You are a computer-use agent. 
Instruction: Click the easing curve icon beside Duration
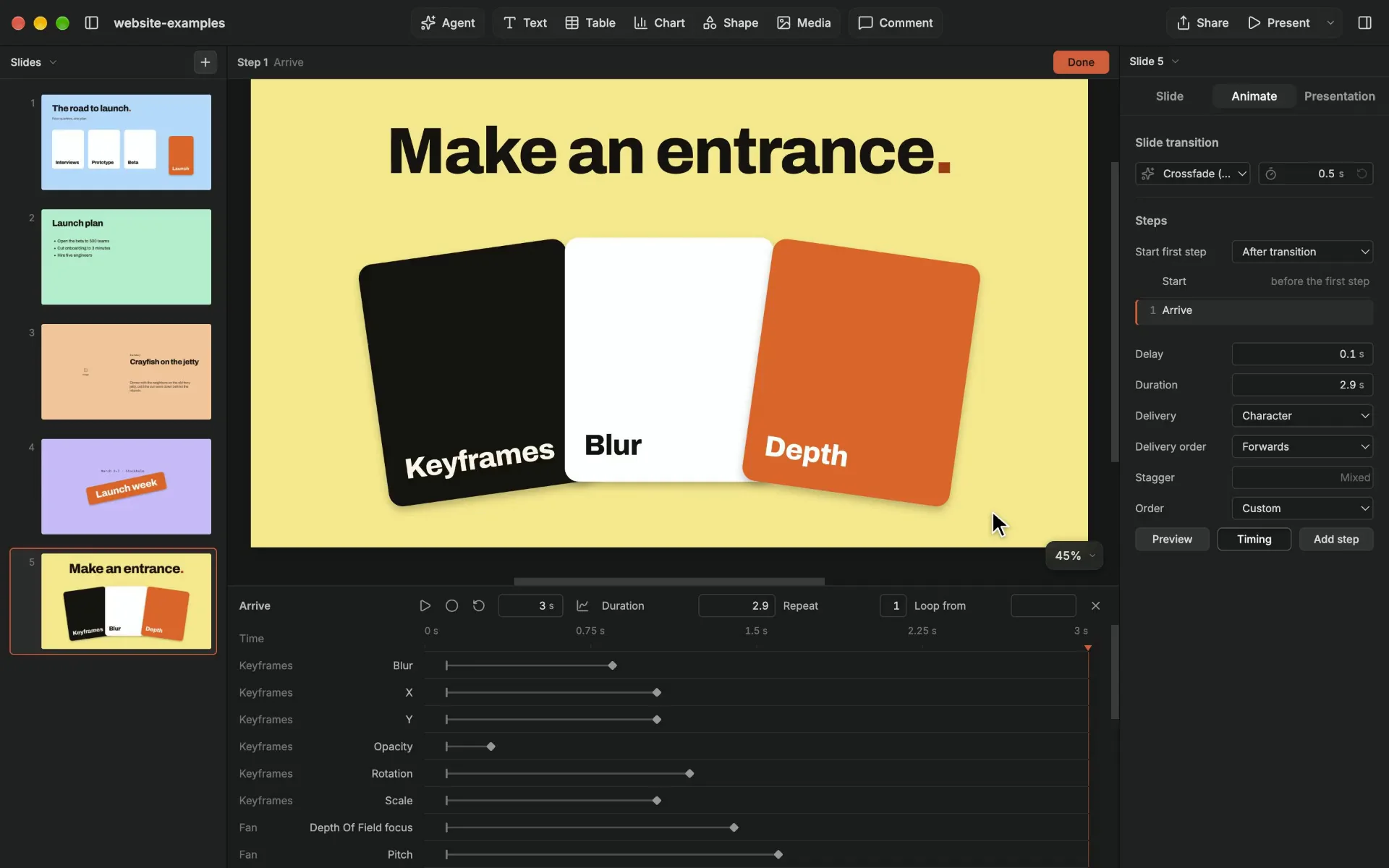582,605
